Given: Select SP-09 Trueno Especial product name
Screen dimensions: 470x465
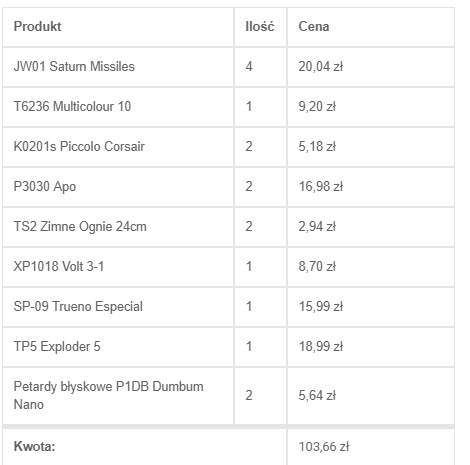Looking at the screenshot, I should click(78, 307).
